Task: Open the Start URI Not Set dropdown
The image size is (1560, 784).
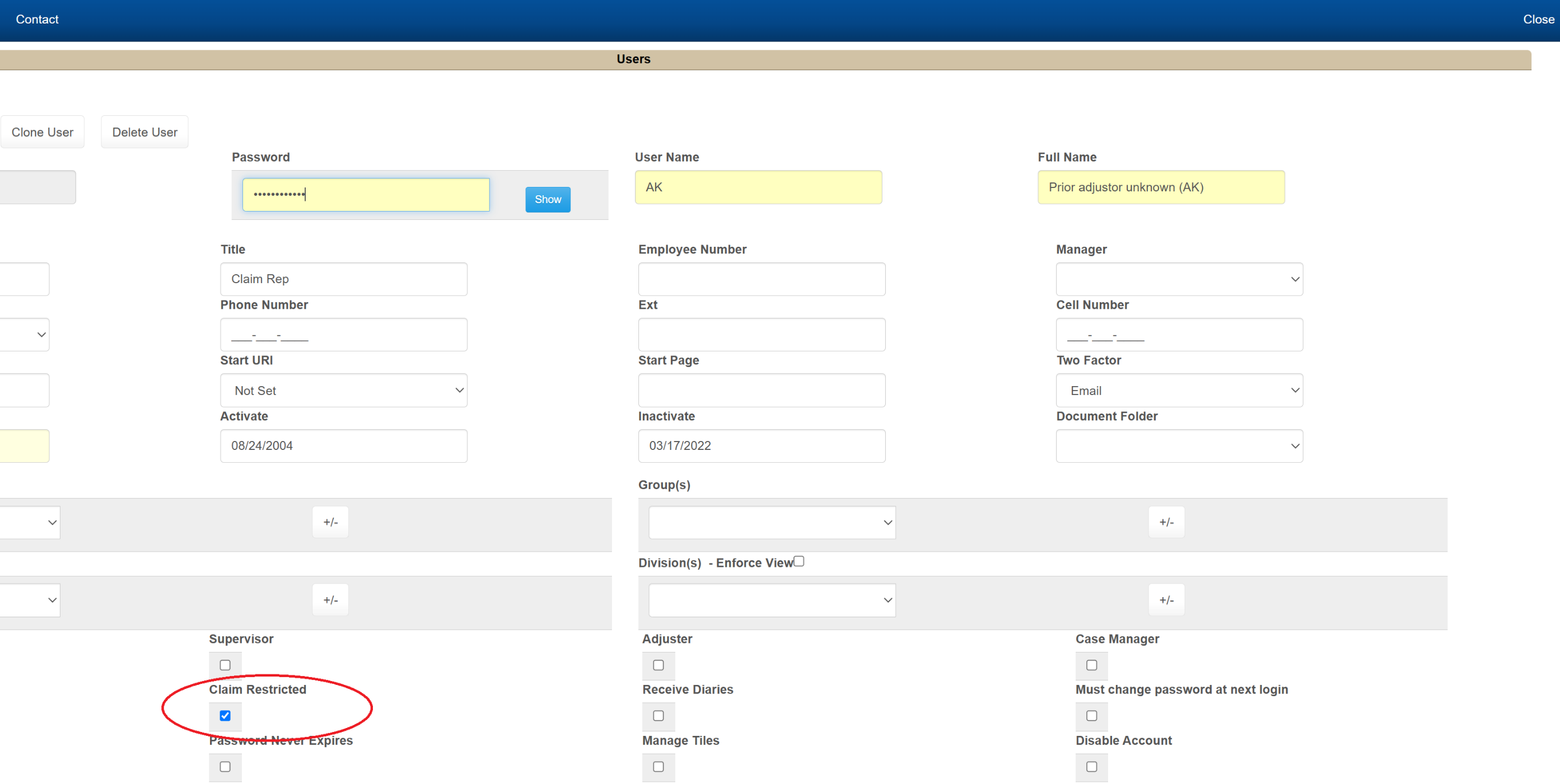Action: 343,391
